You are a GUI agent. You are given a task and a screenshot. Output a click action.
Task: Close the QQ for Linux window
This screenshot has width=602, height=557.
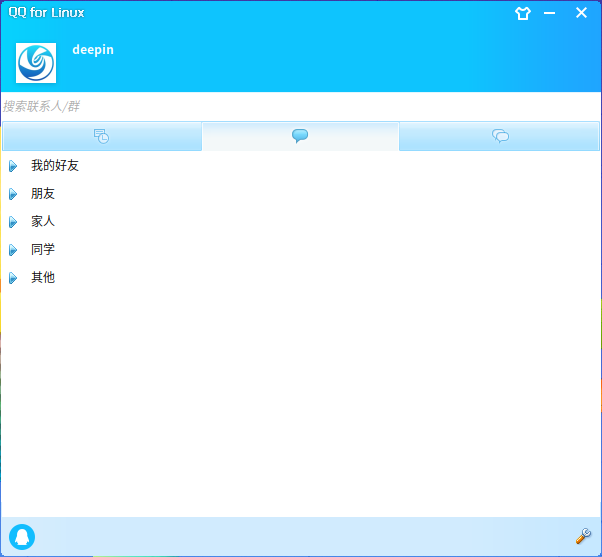tap(581, 13)
